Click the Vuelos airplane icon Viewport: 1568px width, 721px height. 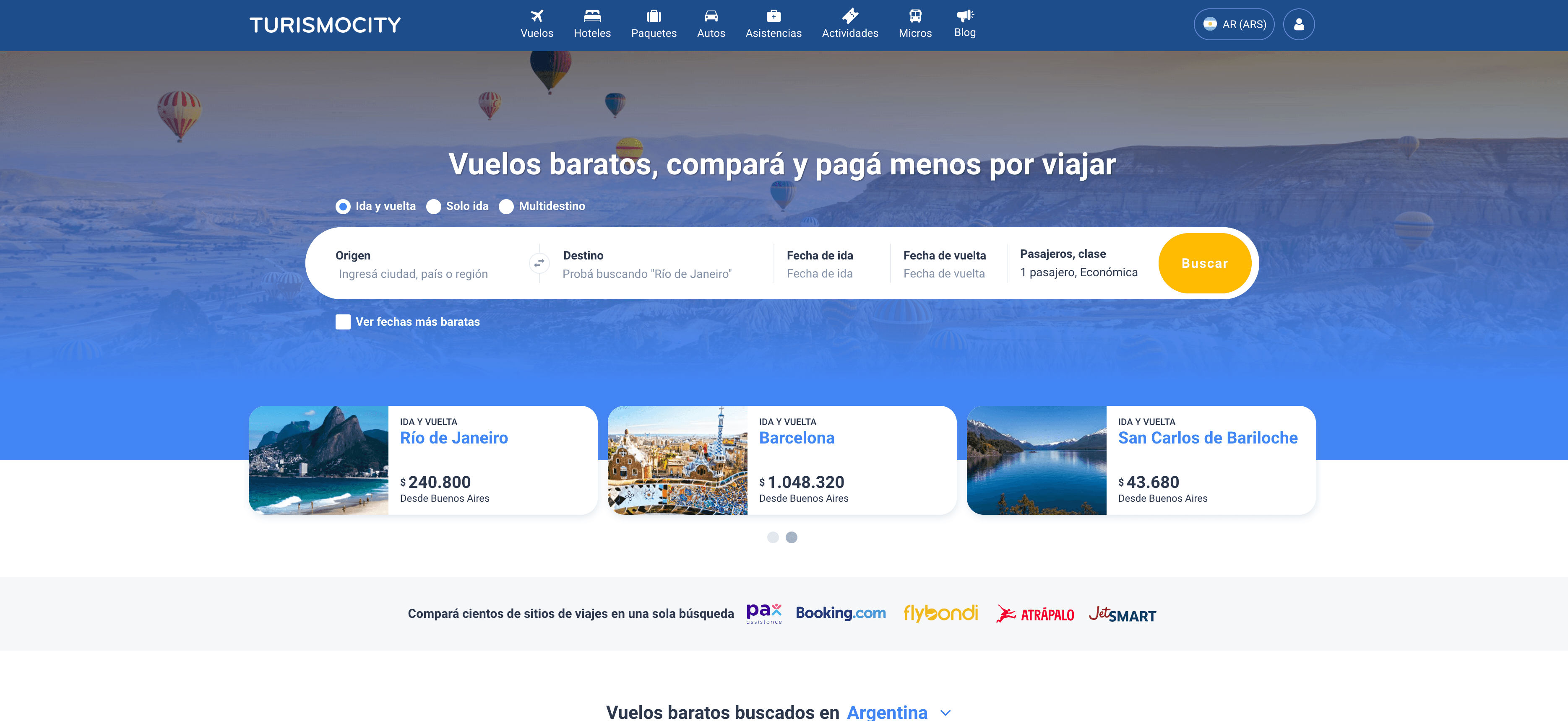(536, 16)
